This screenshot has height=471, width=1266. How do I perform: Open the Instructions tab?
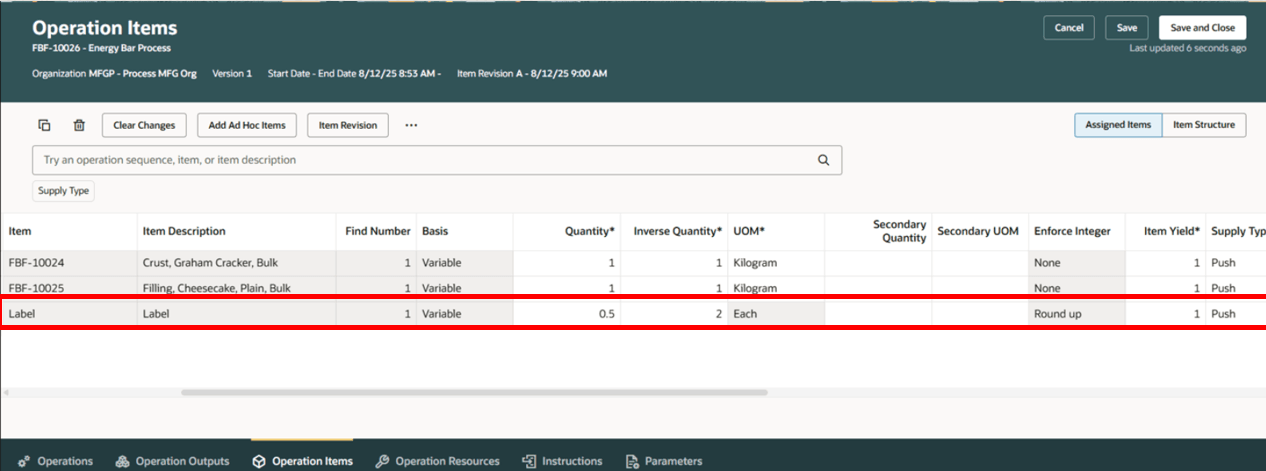click(562, 461)
